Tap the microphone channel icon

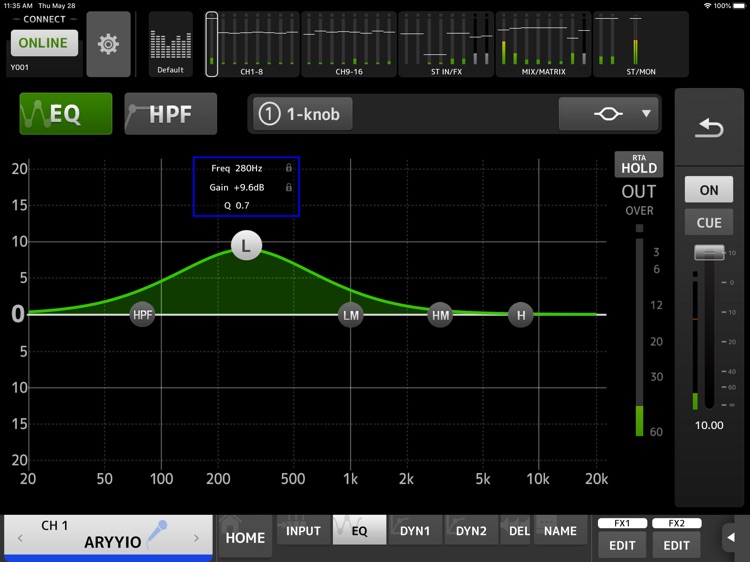pos(157,534)
